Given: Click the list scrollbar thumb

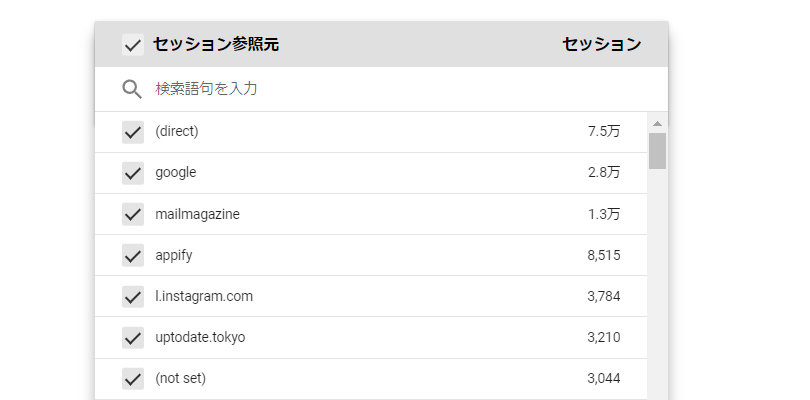Looking at the screenshot, I should click(x=657, y=150).
